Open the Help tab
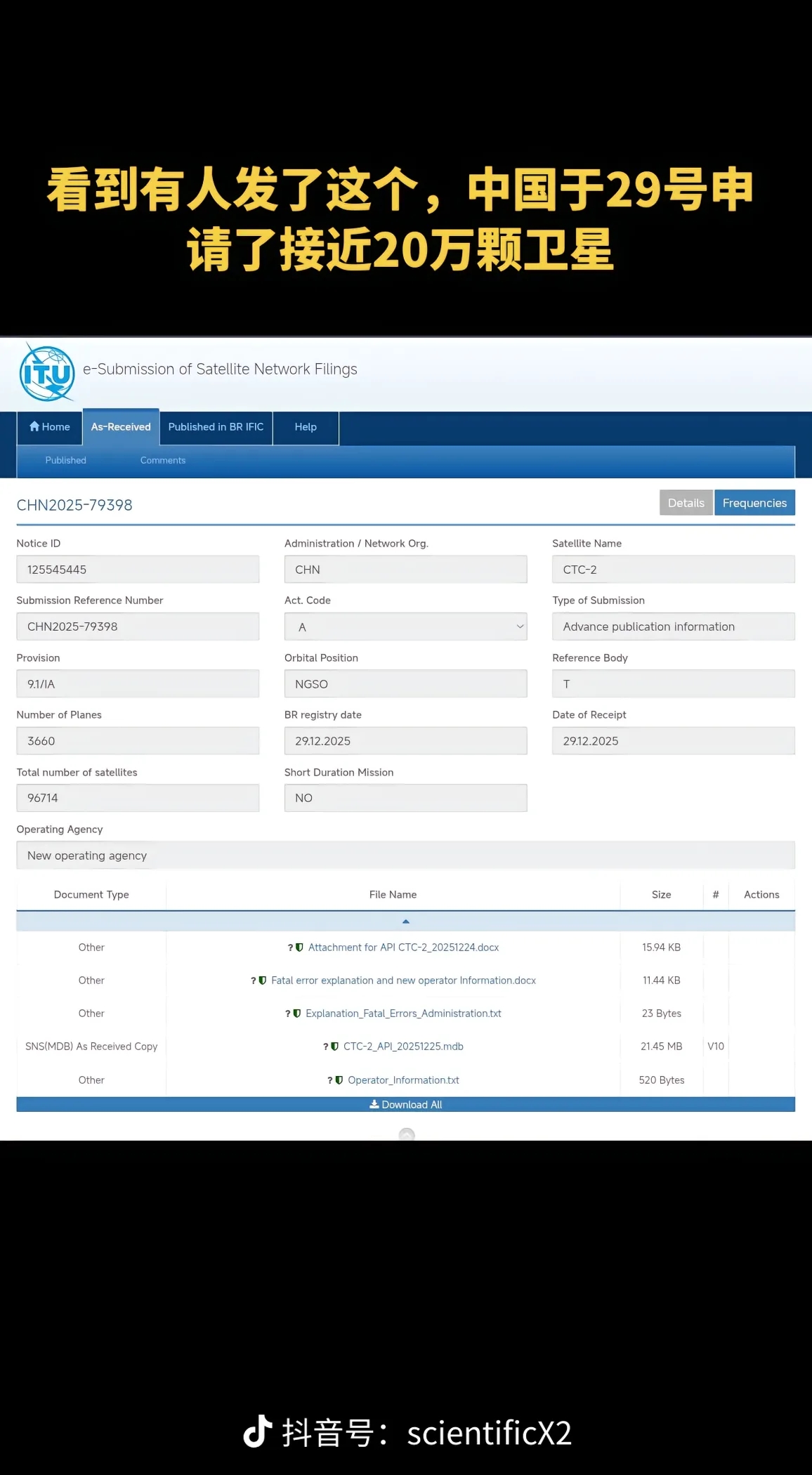Viewport: 812px width, 1475px height. [x=306, y=427]
